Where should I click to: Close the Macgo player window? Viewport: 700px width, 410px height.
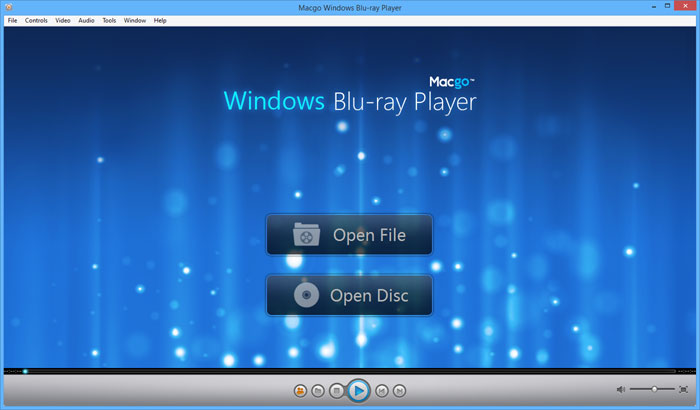(x=686, y=6)
